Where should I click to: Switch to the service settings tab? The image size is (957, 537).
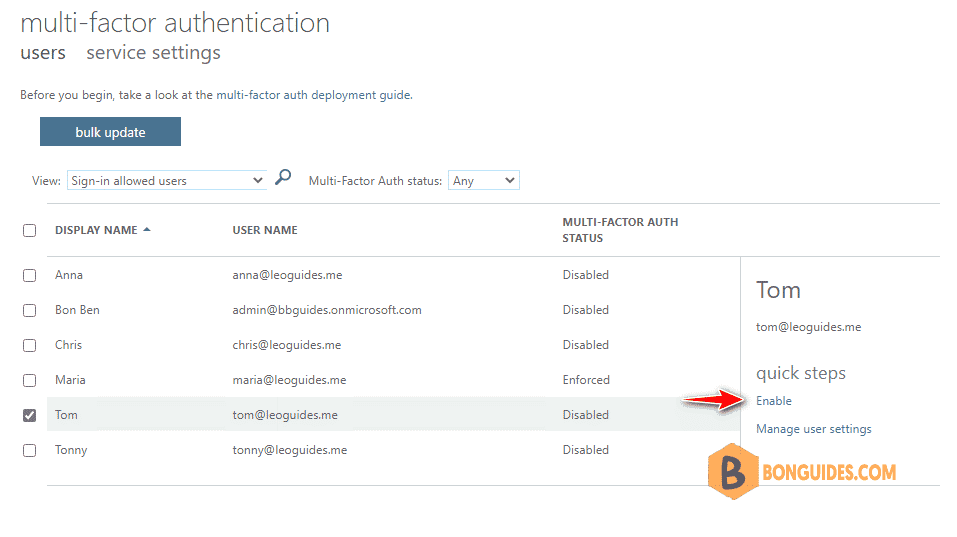point(153,52)
